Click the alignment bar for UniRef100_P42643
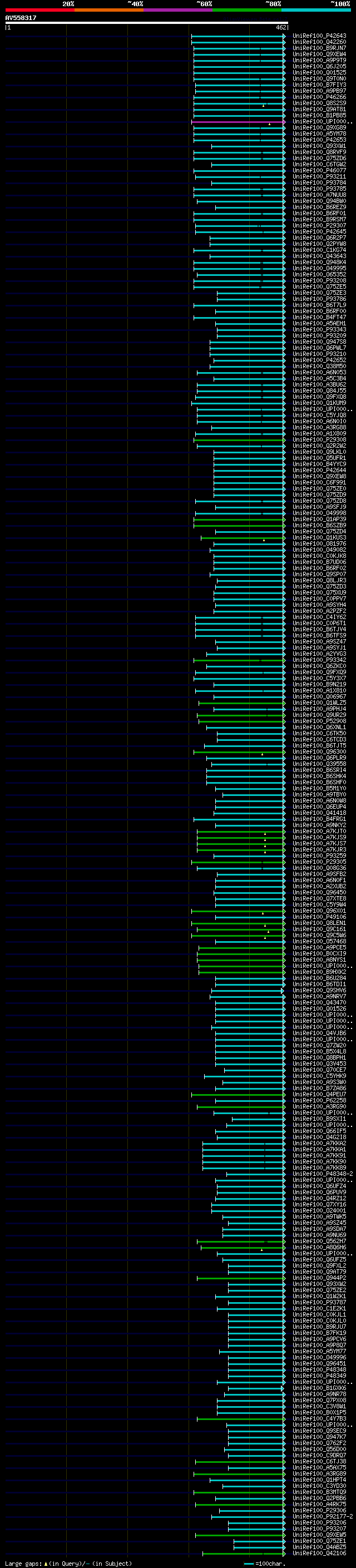The height and width of the screenshot is (1568, 356). tap(238, 36)
